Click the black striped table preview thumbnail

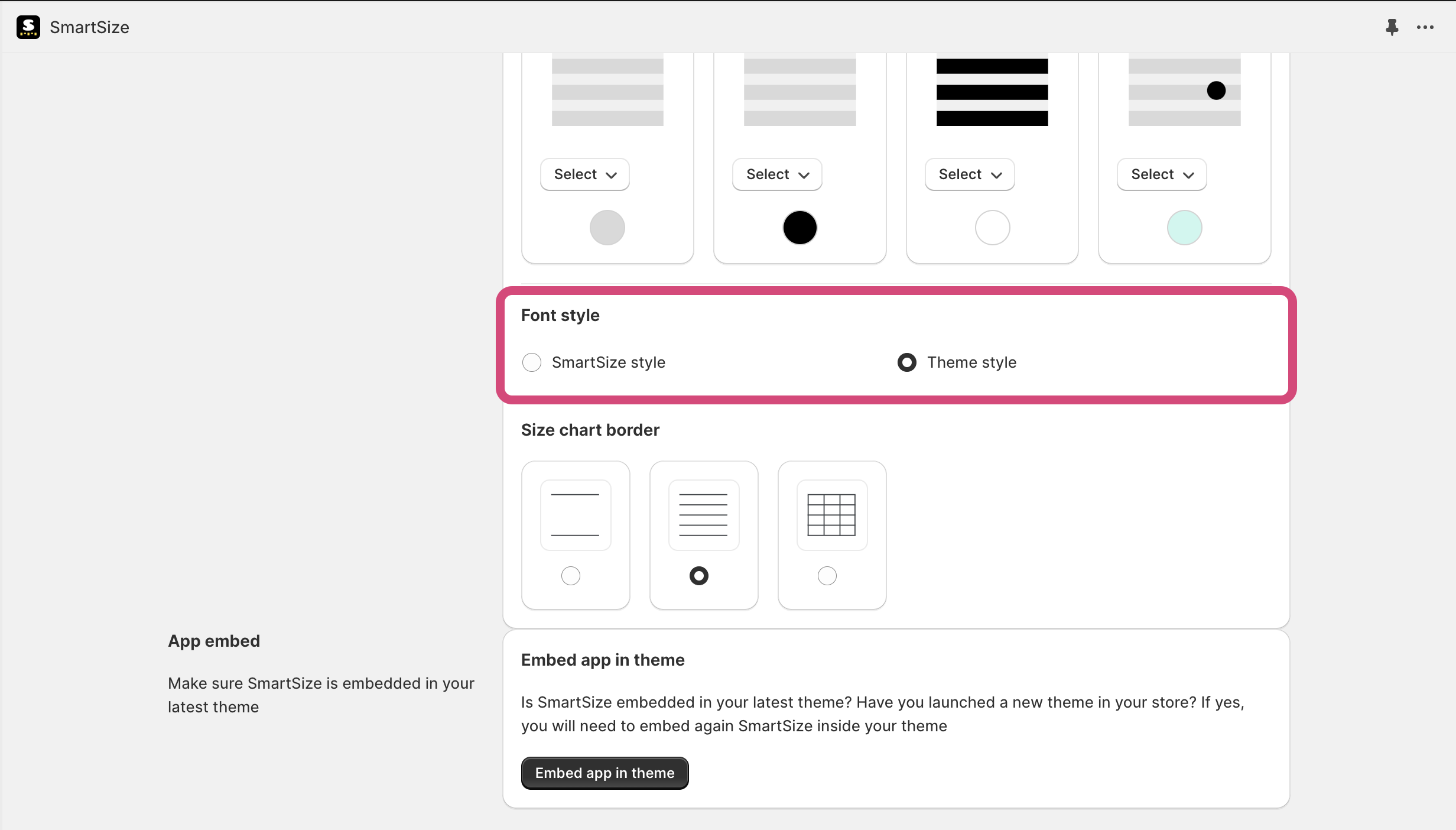(x=992, y=90)
